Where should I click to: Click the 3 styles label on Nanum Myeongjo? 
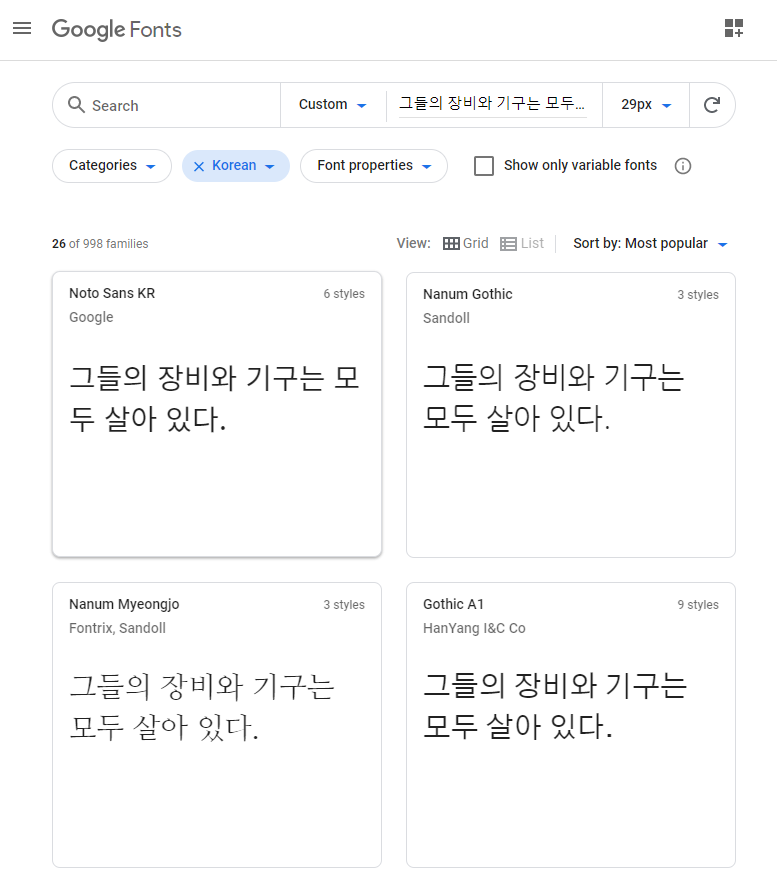point(344,605)
